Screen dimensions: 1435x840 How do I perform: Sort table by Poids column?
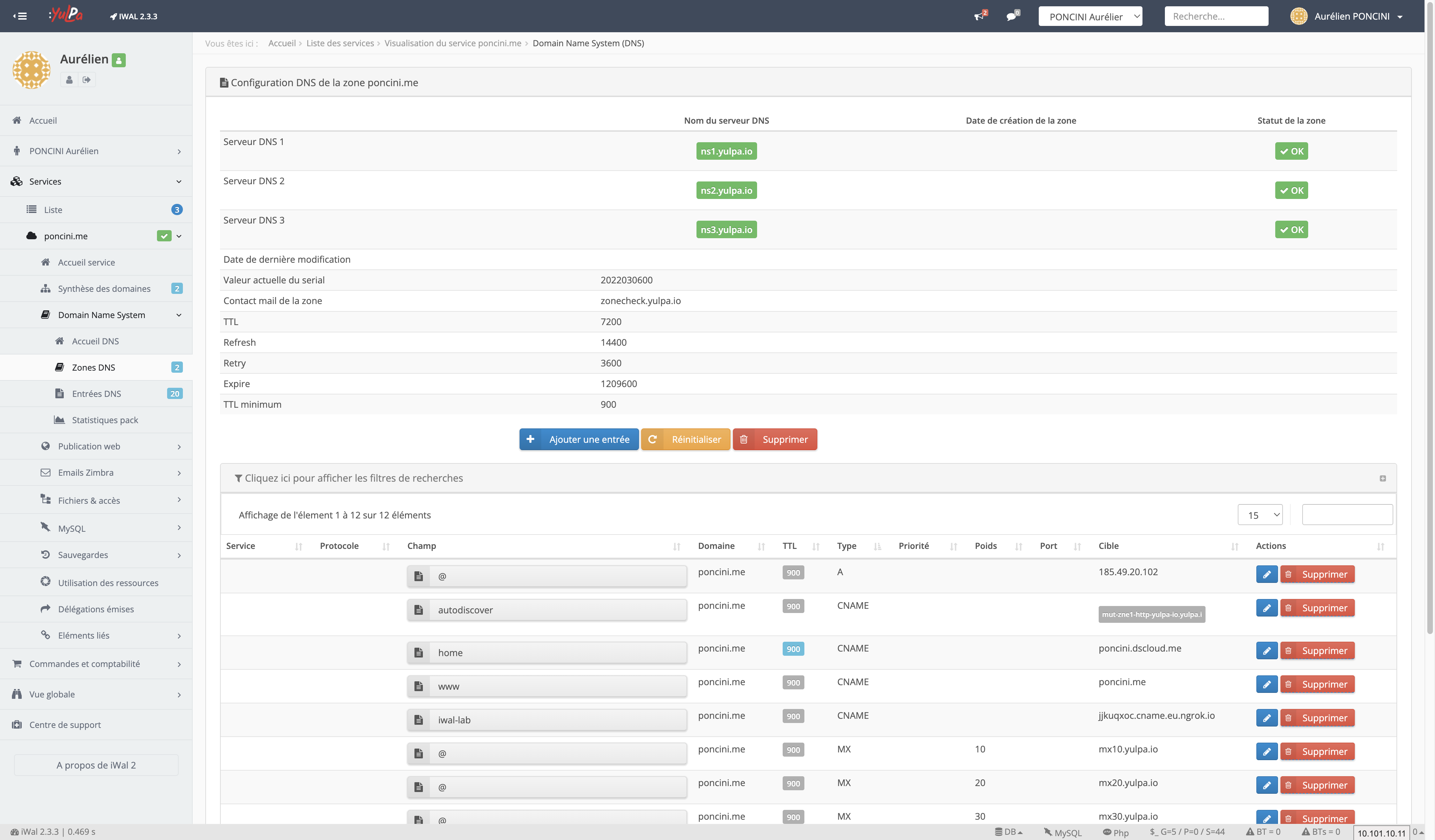tap(999, 545)
